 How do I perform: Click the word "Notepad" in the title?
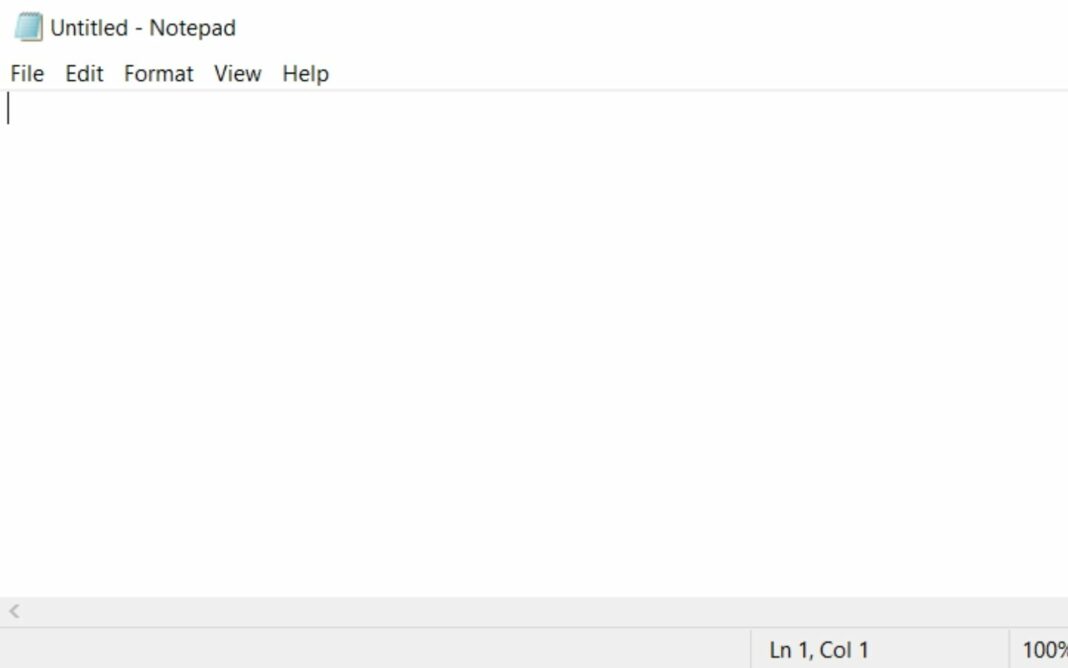[x=193, y=28]
